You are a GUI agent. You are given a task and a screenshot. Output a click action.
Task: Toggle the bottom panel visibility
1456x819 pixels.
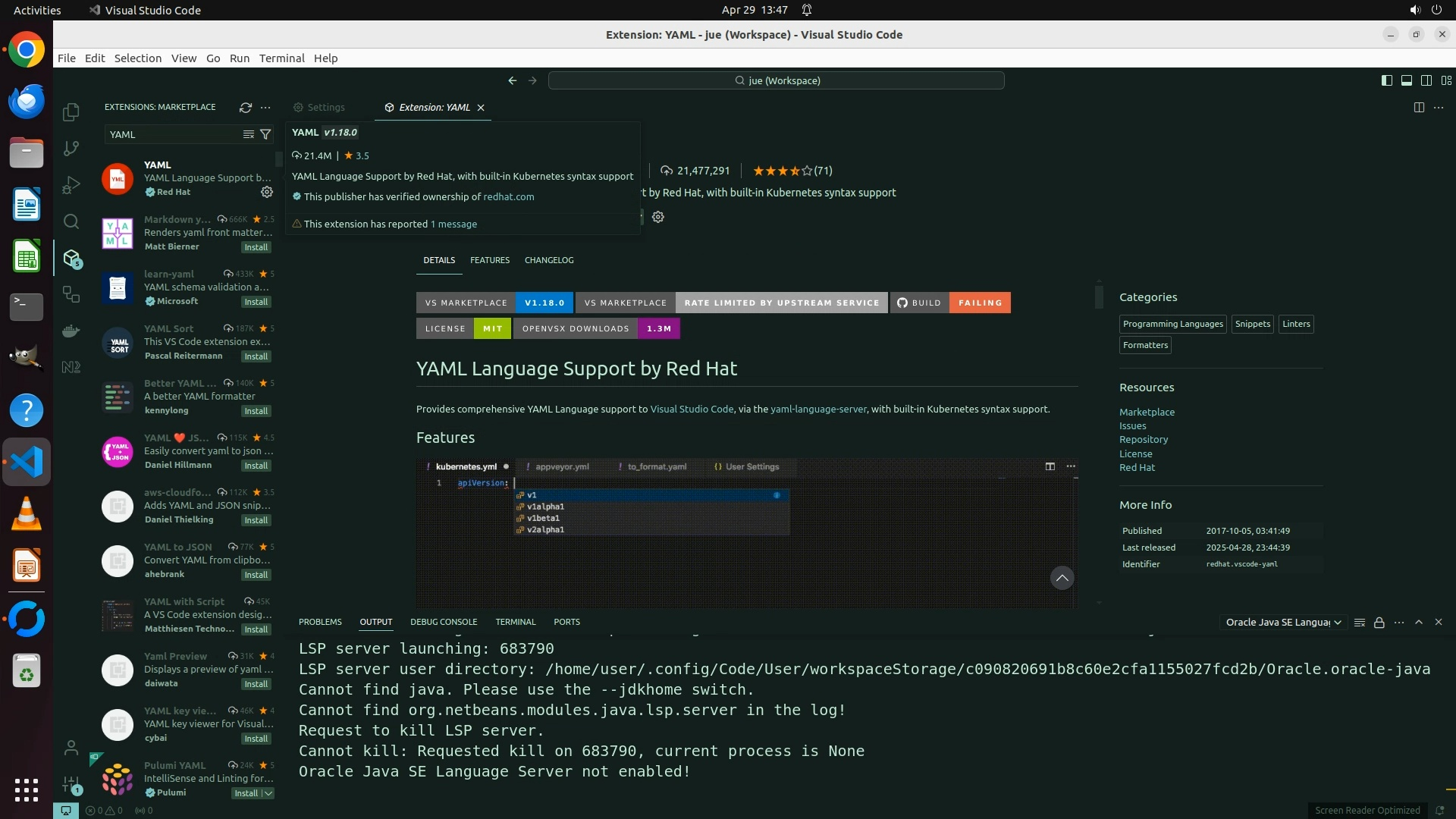coord(1406,80)
